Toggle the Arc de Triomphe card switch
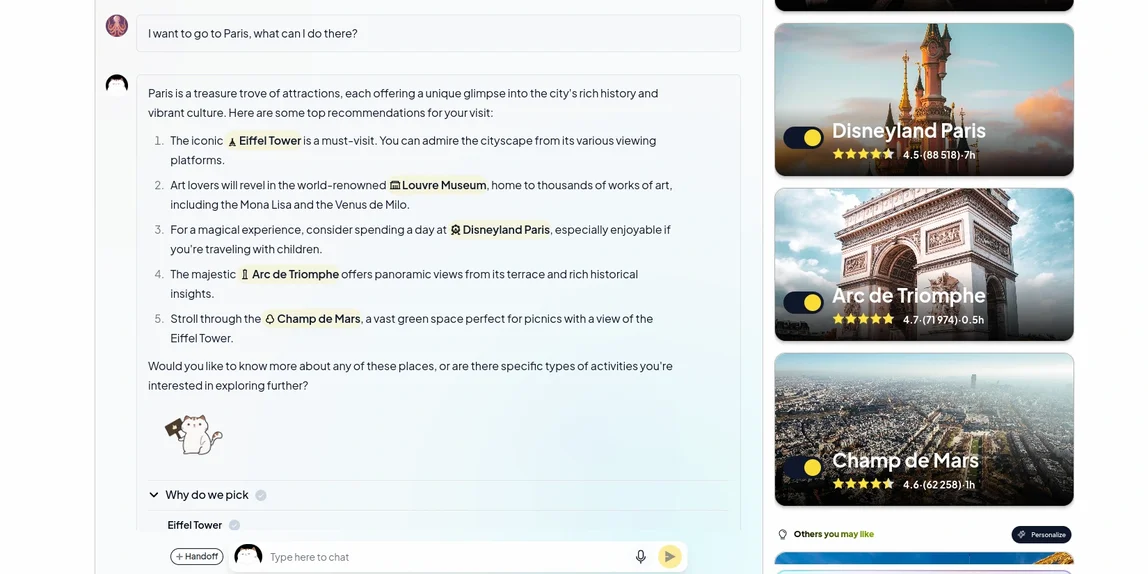 coord(803,302)
